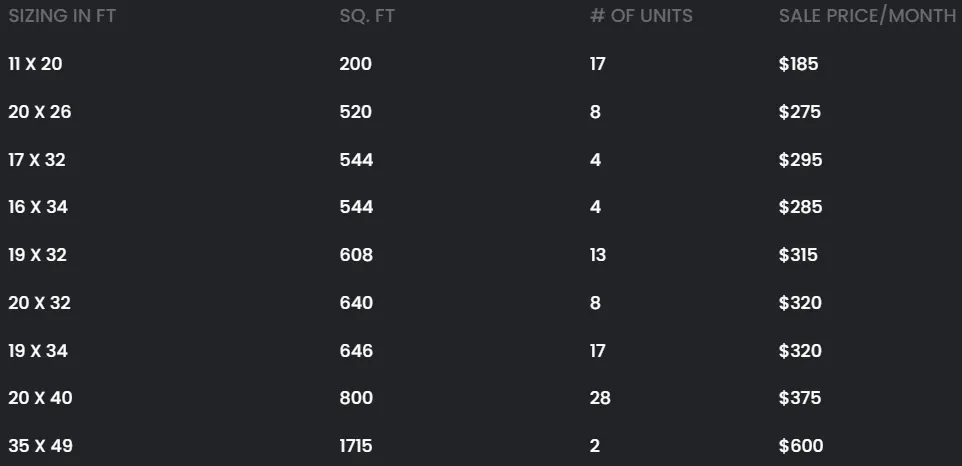Click the 800 square feet value
The image size is (962, 466).
356,398
